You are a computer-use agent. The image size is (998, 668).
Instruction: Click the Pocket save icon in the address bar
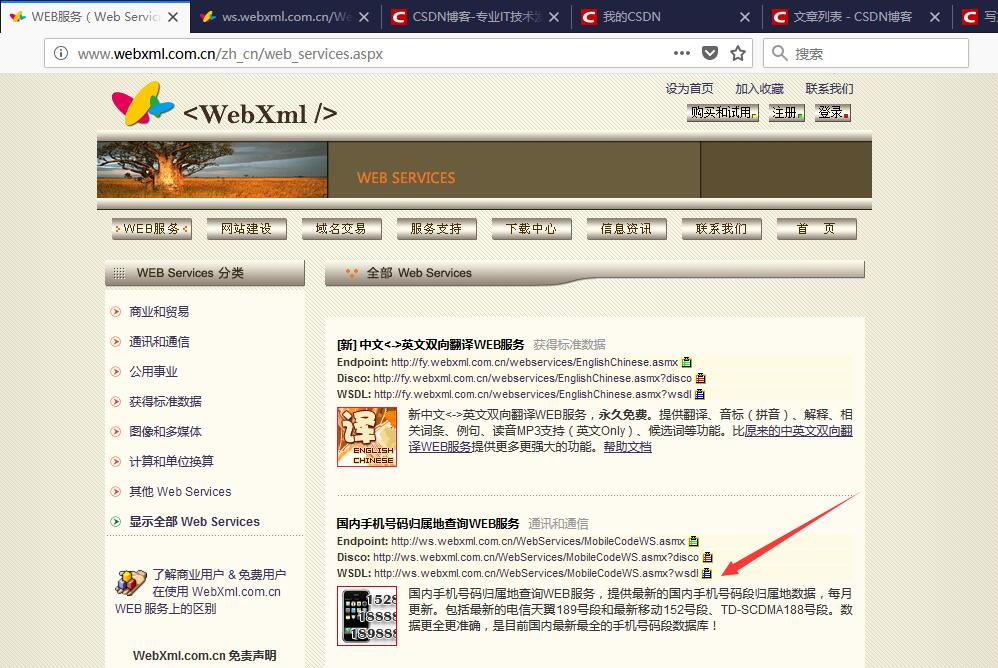[710, 53]
